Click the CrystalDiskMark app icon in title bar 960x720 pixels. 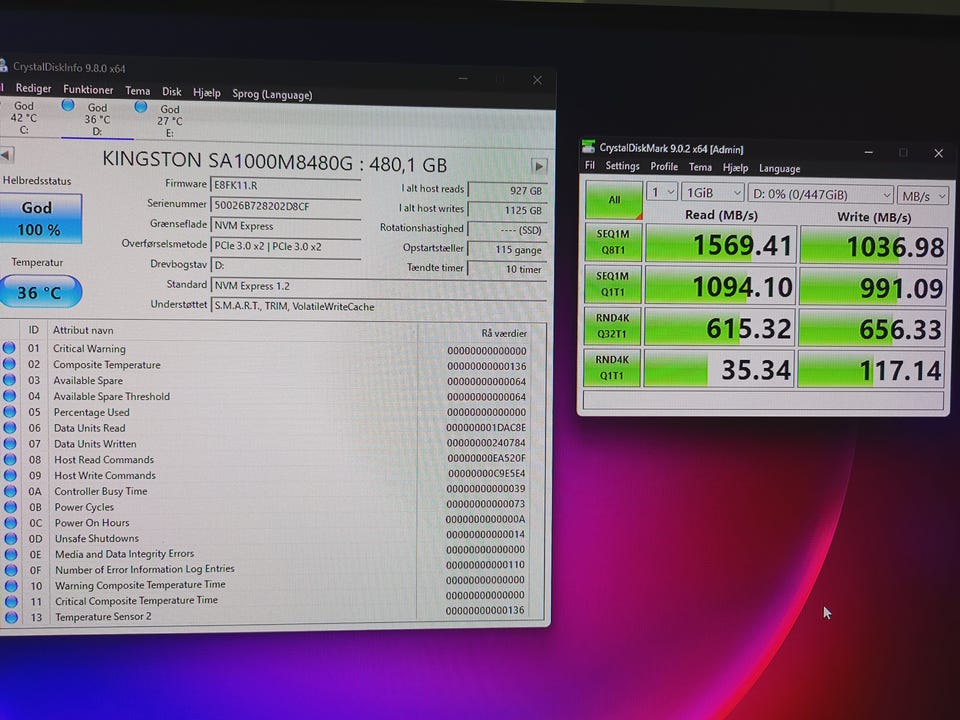click(588, 146)
